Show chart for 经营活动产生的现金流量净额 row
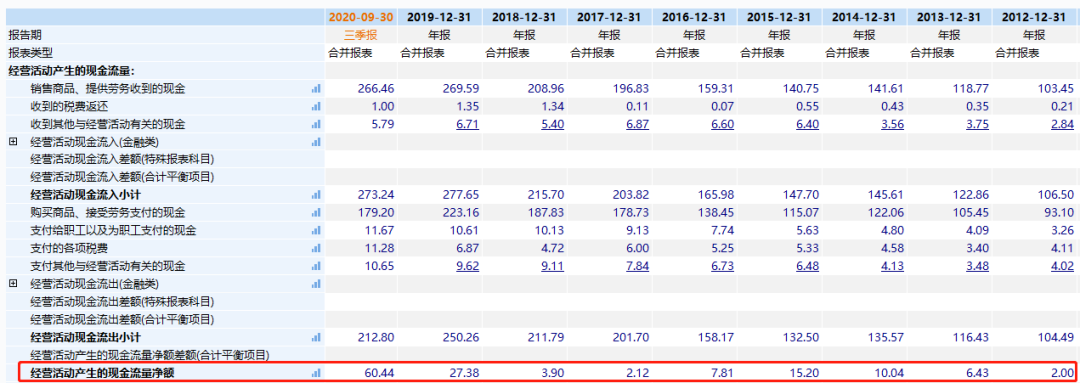1080x383 pixels. [x=316, y=373]
